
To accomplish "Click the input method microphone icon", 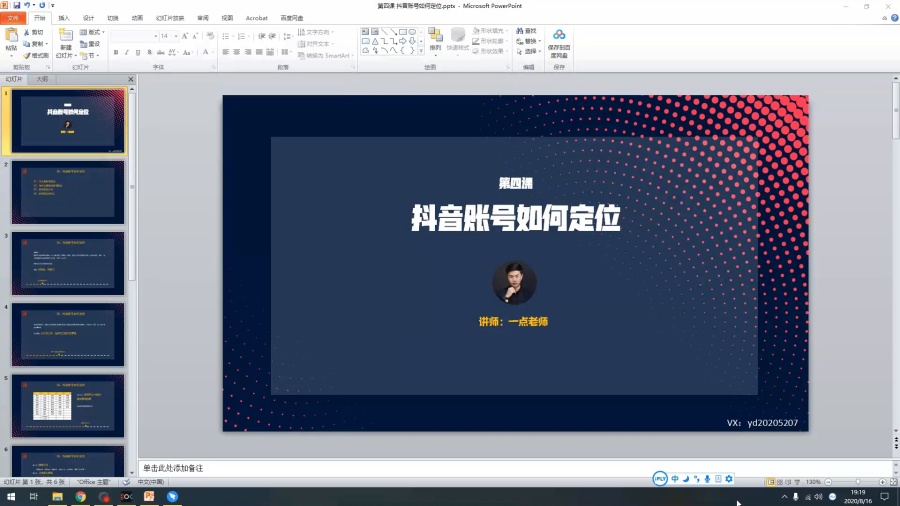I will (707, 478).
